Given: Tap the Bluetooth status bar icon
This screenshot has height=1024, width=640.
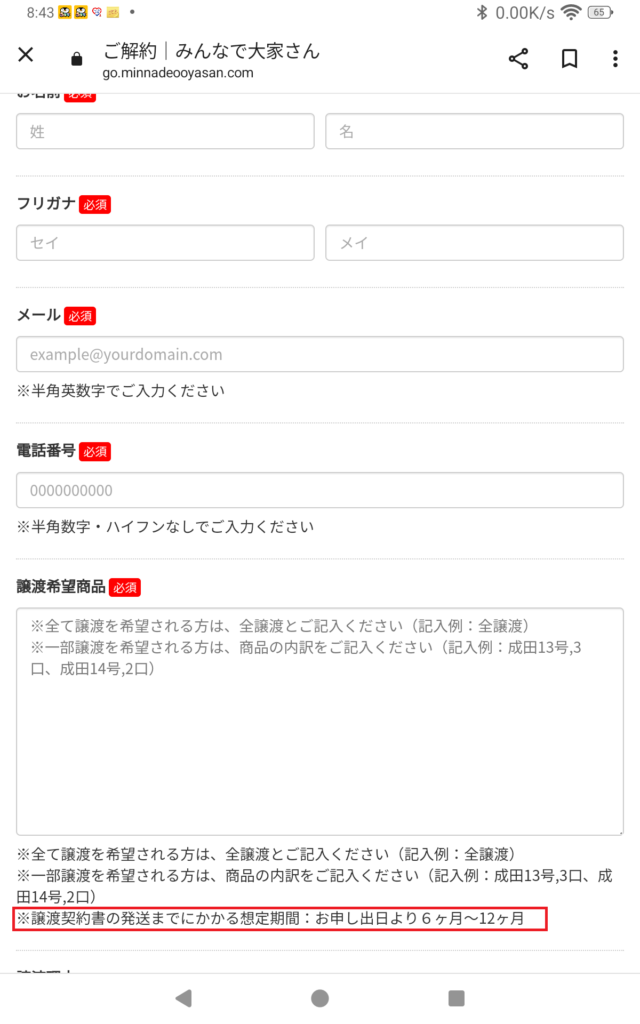Looking at the screenshot, I should pyautogui.click(x=481, y=13).
